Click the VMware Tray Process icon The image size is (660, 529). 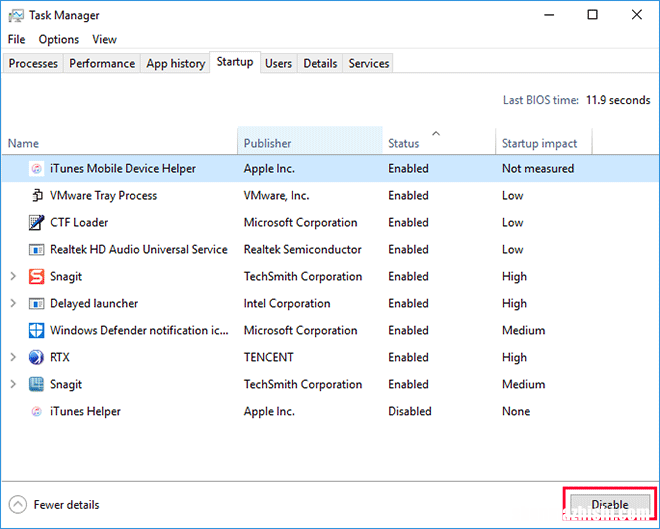pos(37,196)
